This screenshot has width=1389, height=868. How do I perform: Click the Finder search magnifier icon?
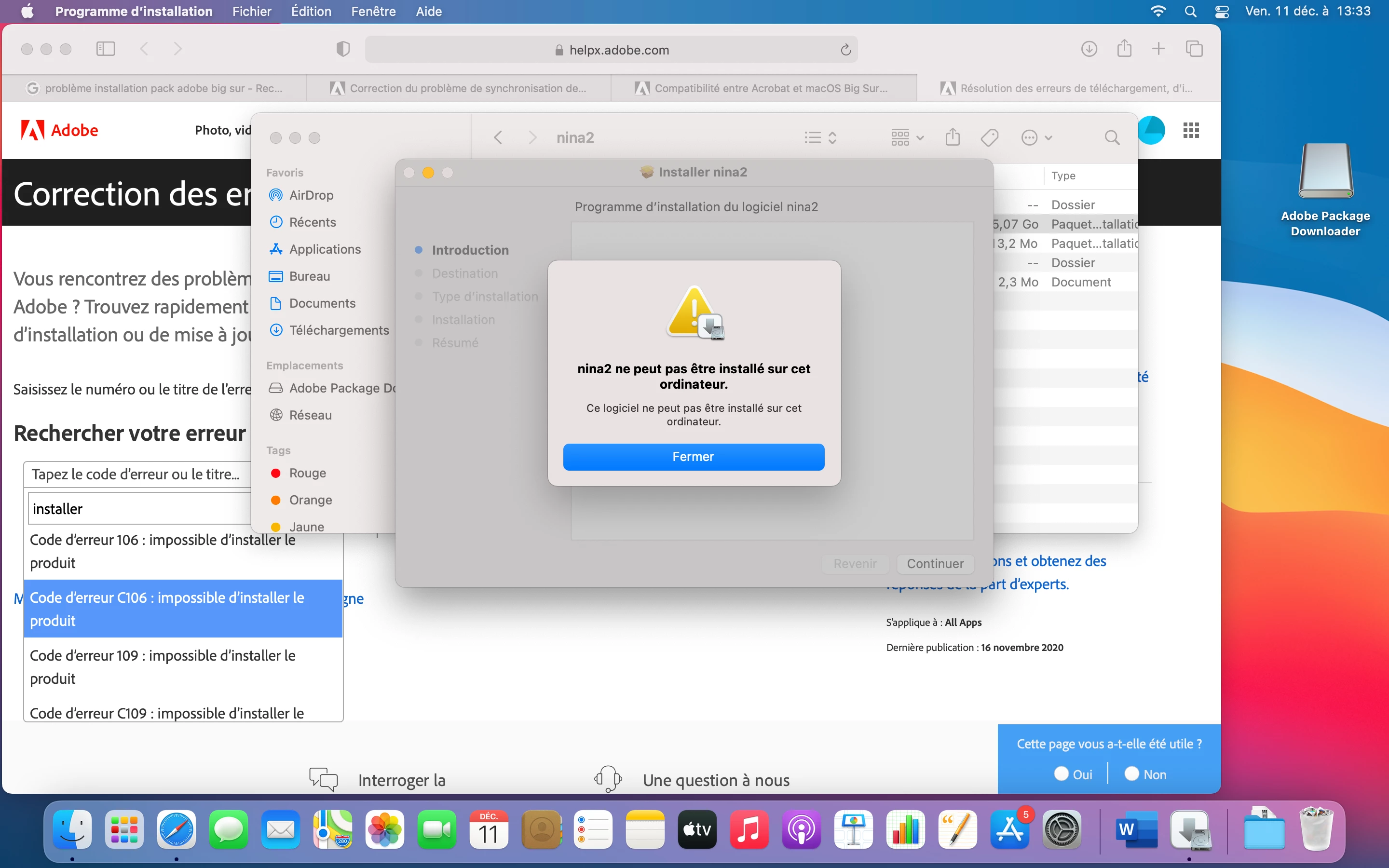pos(1112,138)
